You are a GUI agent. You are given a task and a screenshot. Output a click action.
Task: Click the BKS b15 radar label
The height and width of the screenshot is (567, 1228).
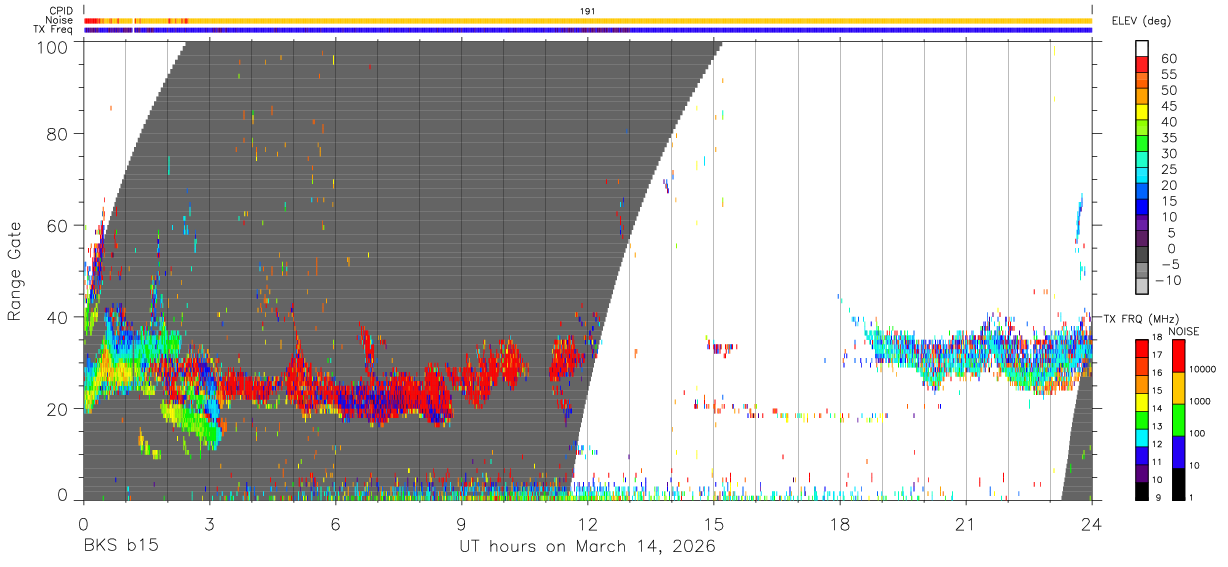[121, 546]
